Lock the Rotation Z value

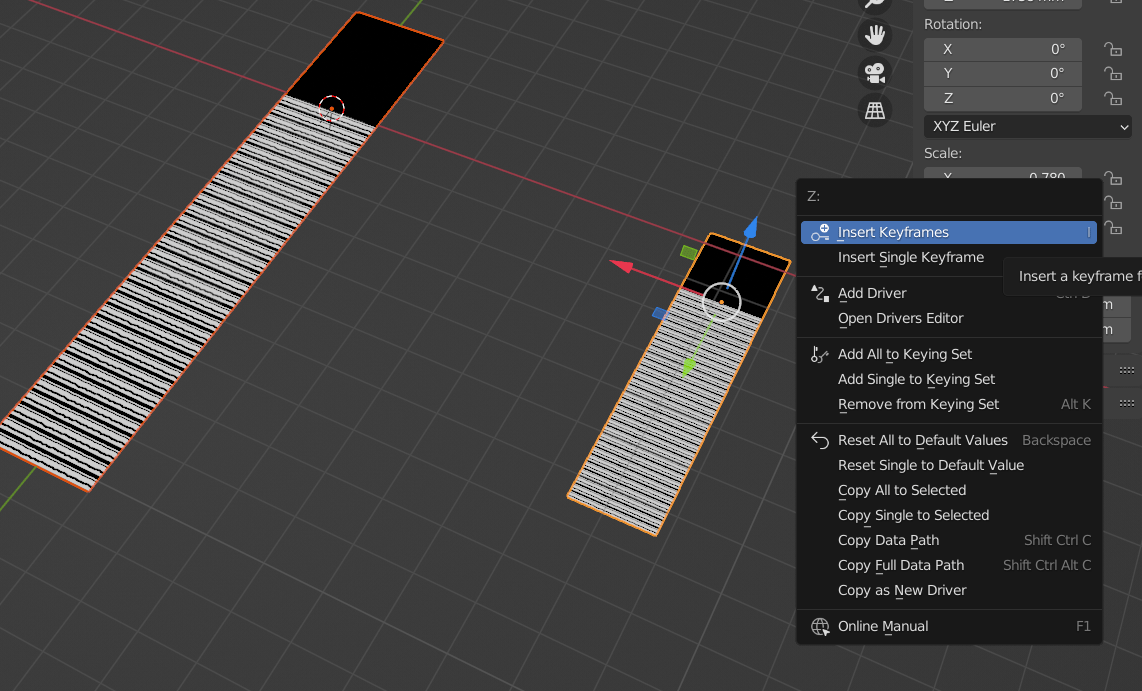1113,98
